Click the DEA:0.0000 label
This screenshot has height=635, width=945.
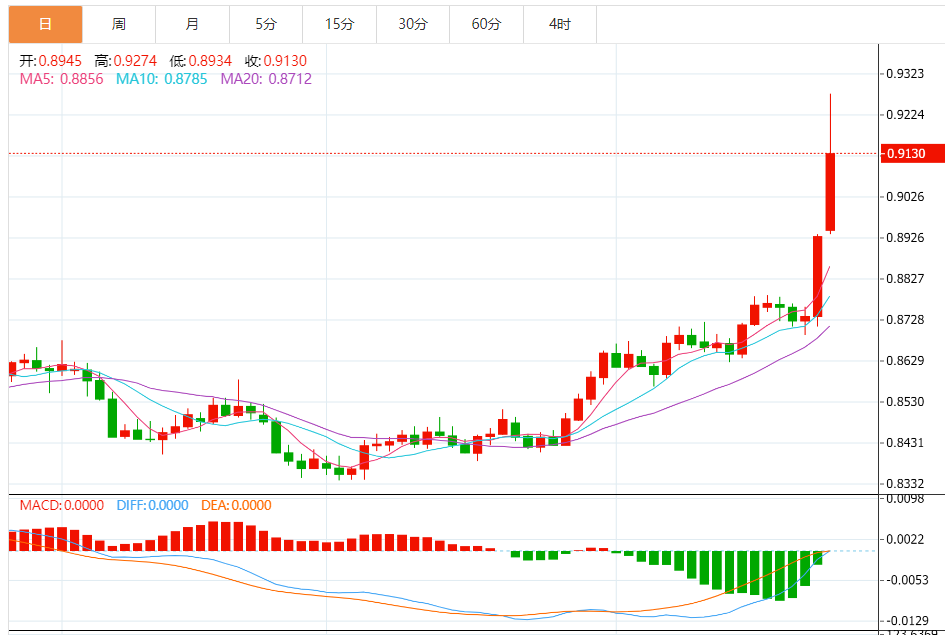tap(236, 505)
